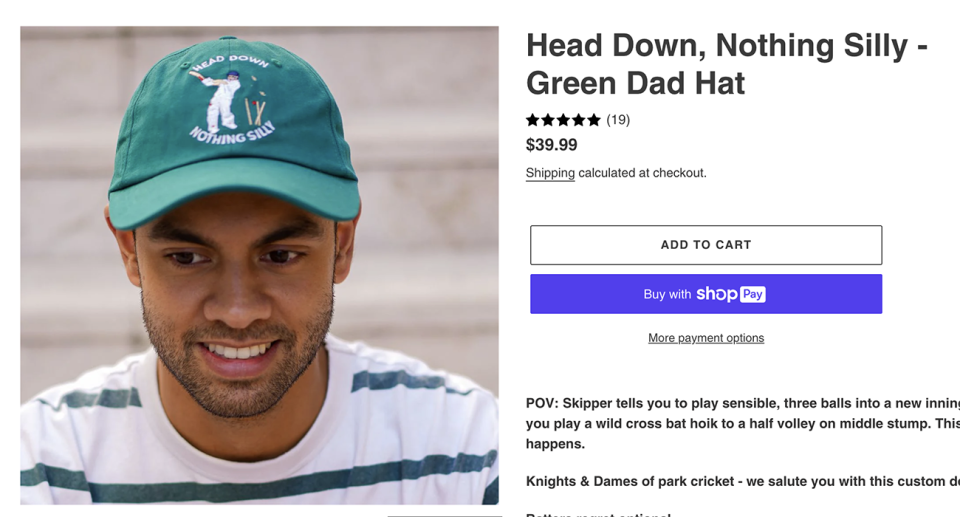Click the "Buy with" text on purple button

(667, 294)
